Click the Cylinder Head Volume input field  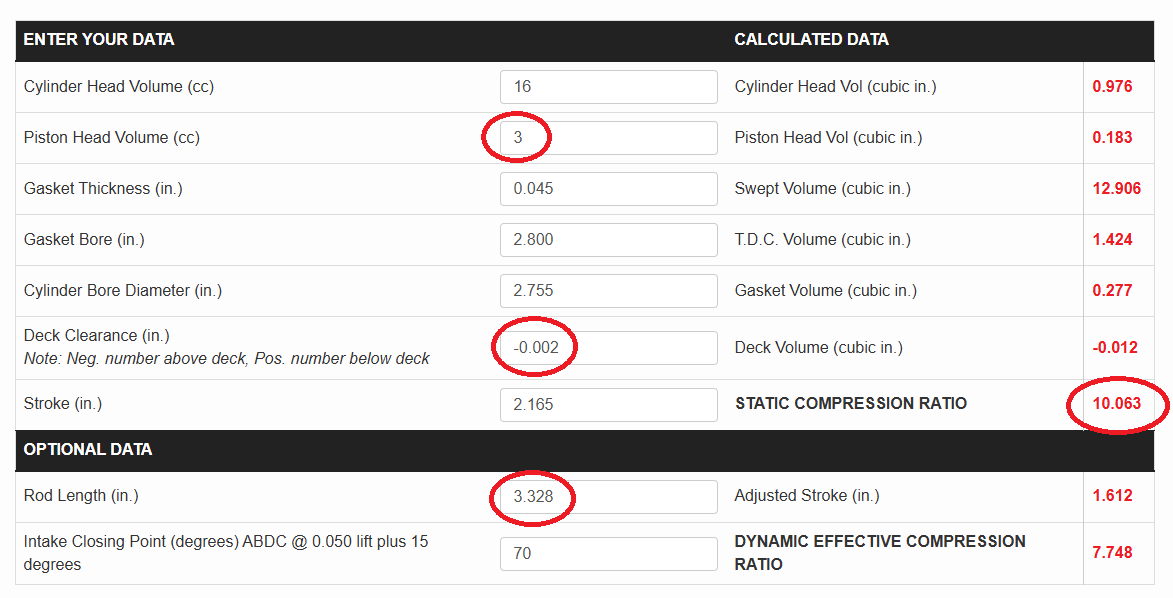coord(608,87)
